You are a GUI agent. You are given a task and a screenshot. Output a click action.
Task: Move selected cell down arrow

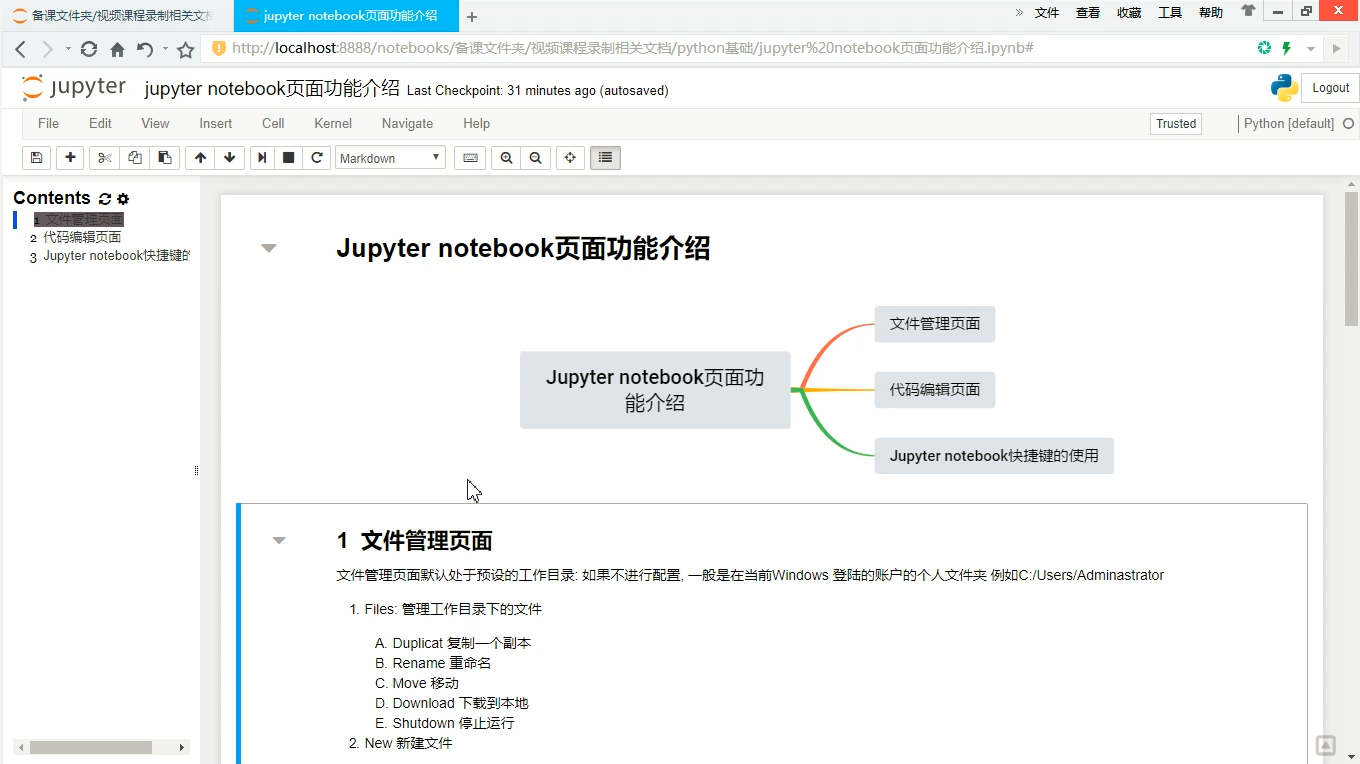click(x=230, y=158)
